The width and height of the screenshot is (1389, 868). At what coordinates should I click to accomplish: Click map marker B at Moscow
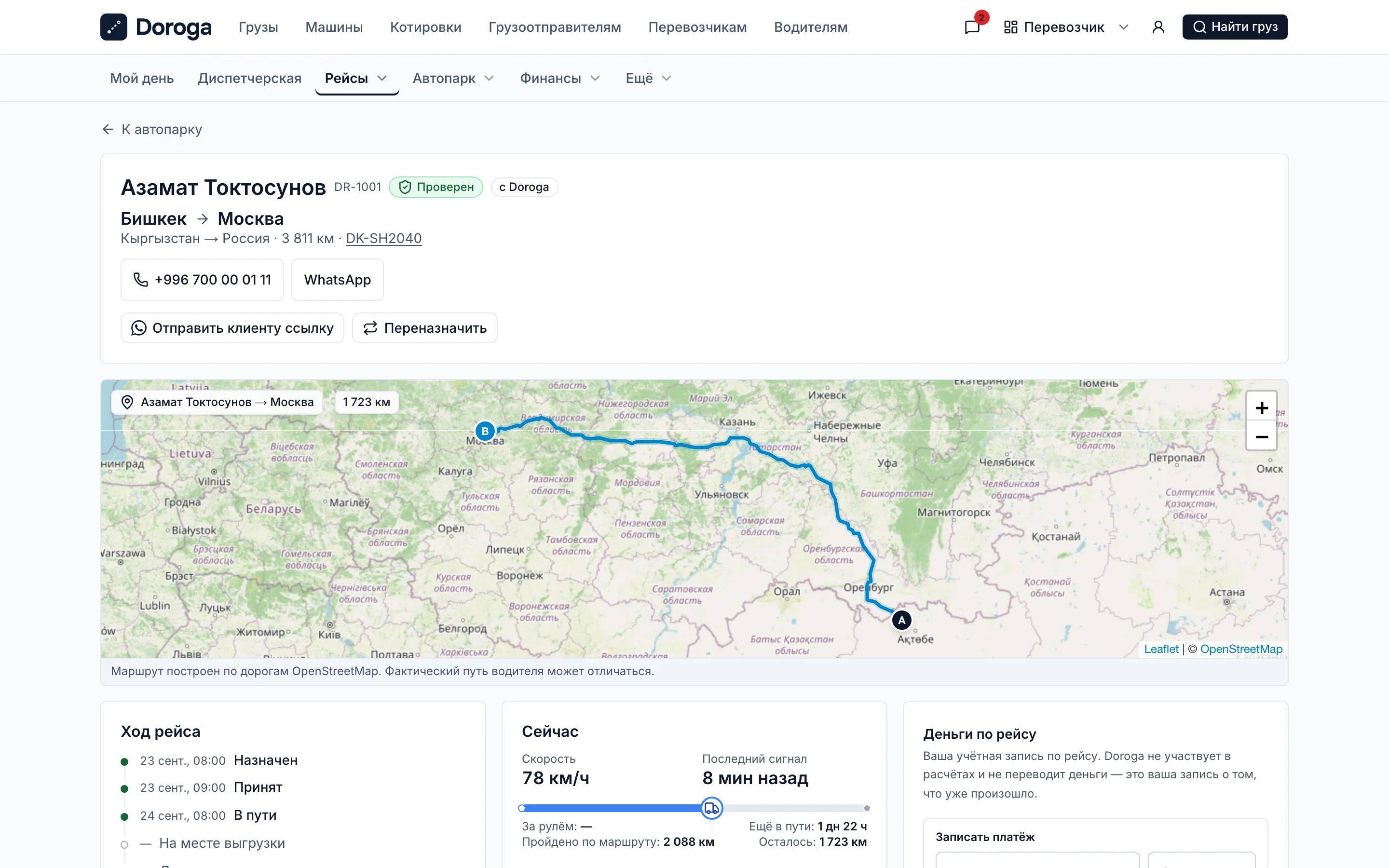[485, 431]
